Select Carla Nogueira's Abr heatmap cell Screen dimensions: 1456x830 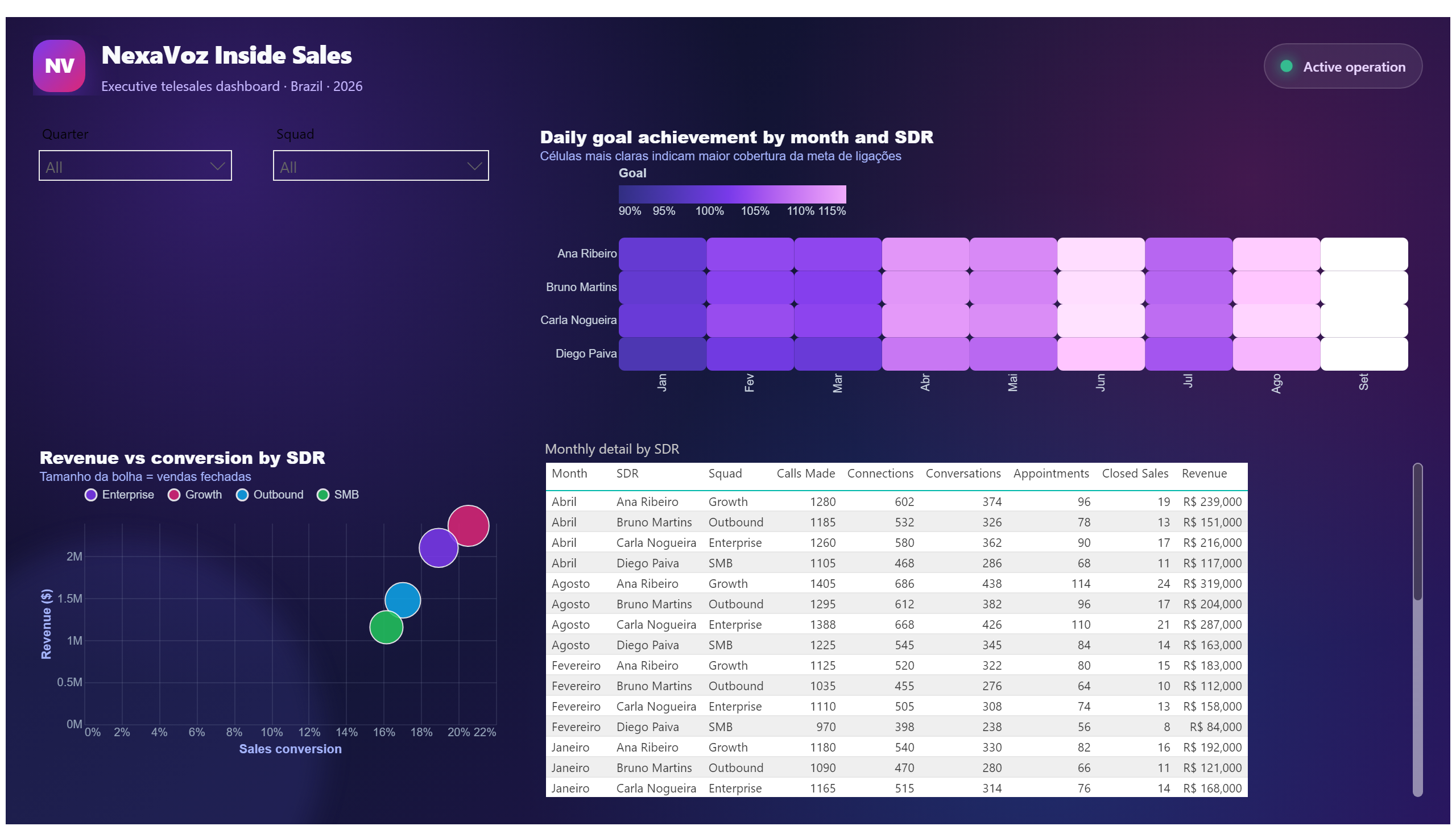coord(925,321)
